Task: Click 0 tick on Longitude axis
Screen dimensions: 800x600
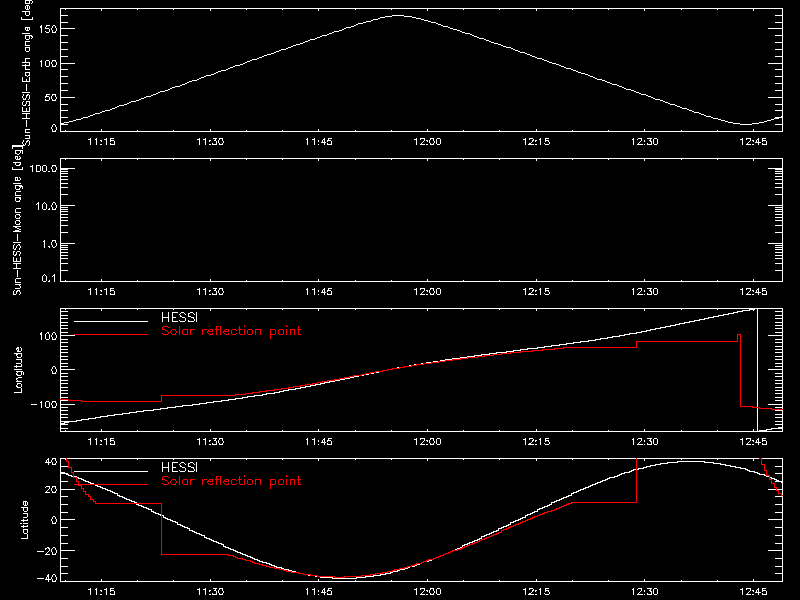Action: (x=54, y=370)
